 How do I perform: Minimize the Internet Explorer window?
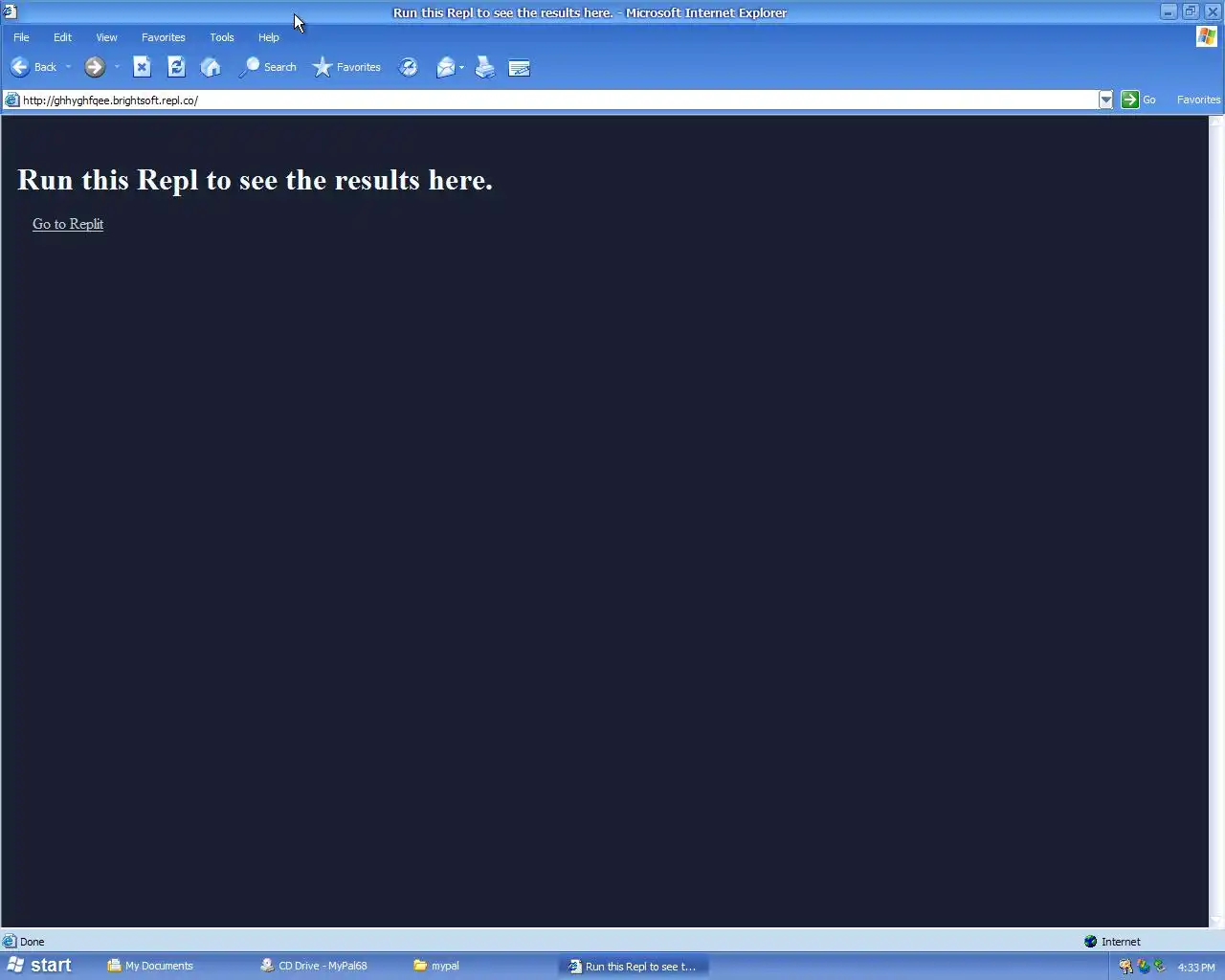coord(1169,11)
